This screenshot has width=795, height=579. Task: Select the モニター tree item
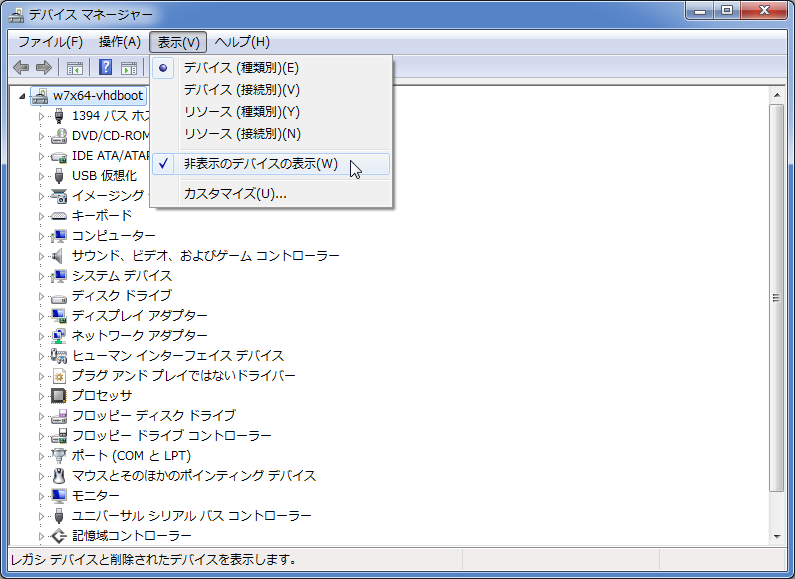pos(96,496)
